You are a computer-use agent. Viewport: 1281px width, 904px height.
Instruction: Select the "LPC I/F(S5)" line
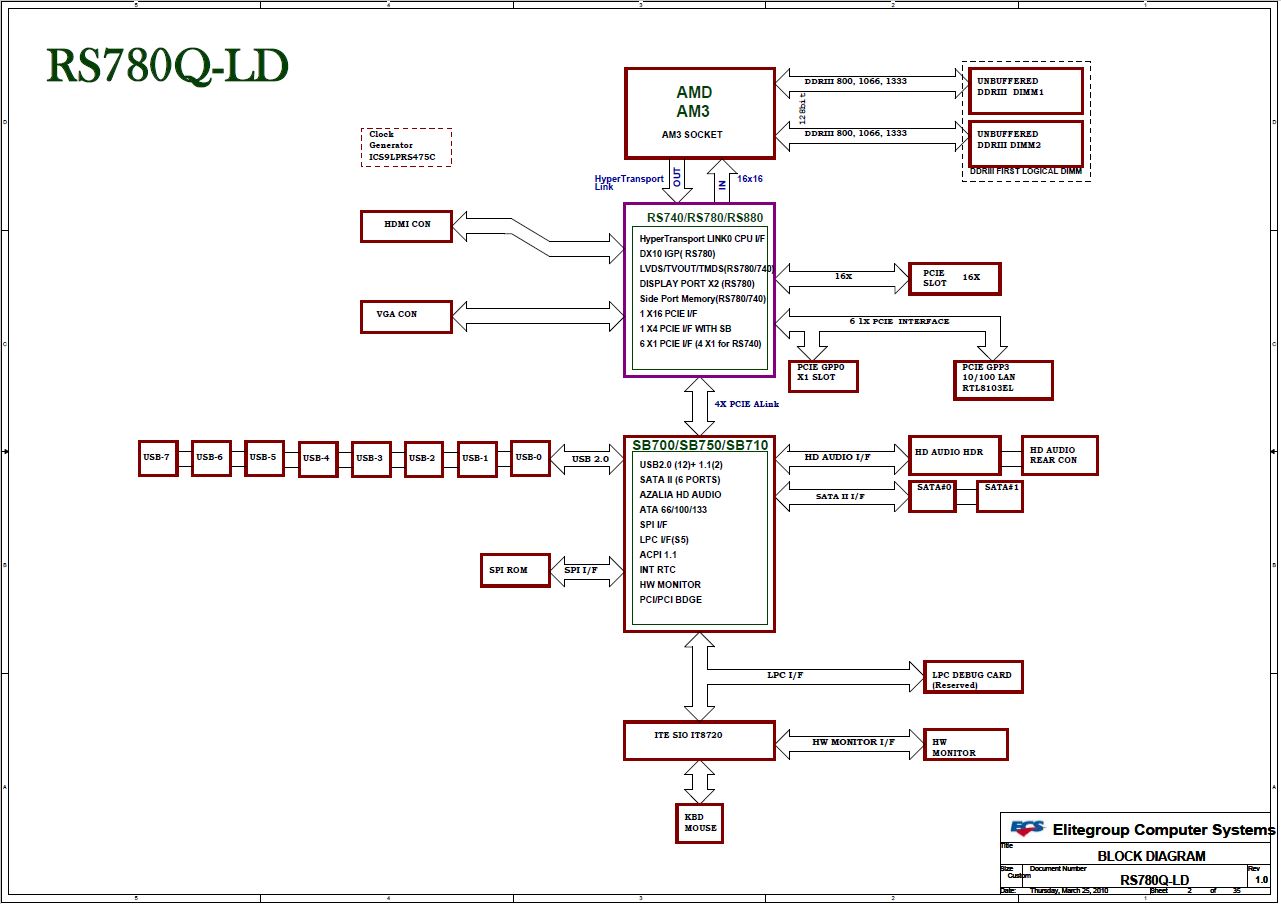664,539
